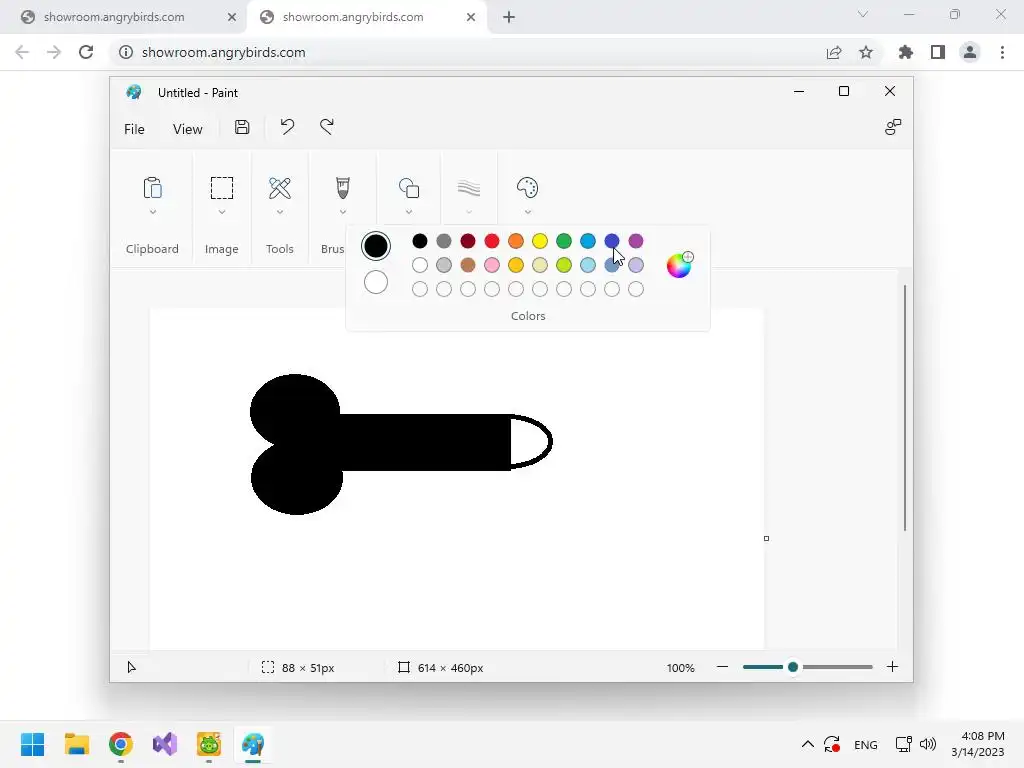The image size is (1024, 768).
Task: Click the canvas corner resize handle
Action: click(766, 538)
